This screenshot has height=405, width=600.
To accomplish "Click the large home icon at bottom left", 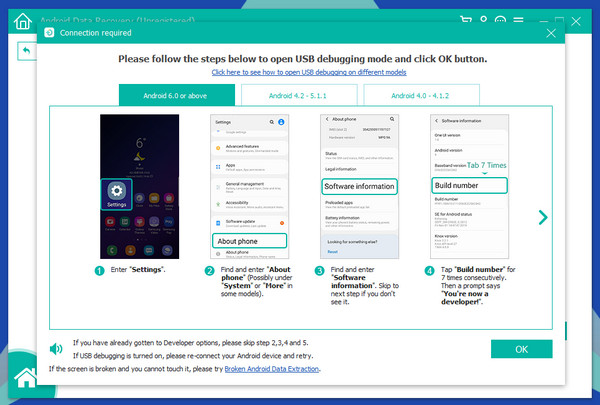I will pos(26,377).
